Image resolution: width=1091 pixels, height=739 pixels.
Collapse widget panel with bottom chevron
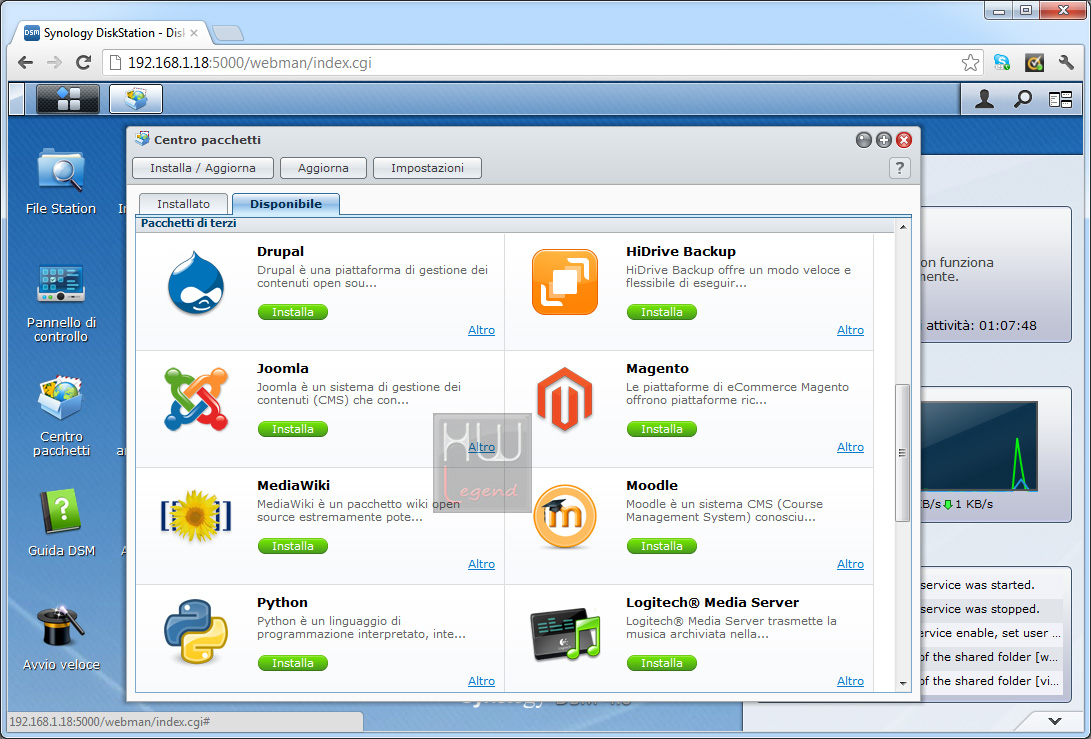pos(1055,721)
